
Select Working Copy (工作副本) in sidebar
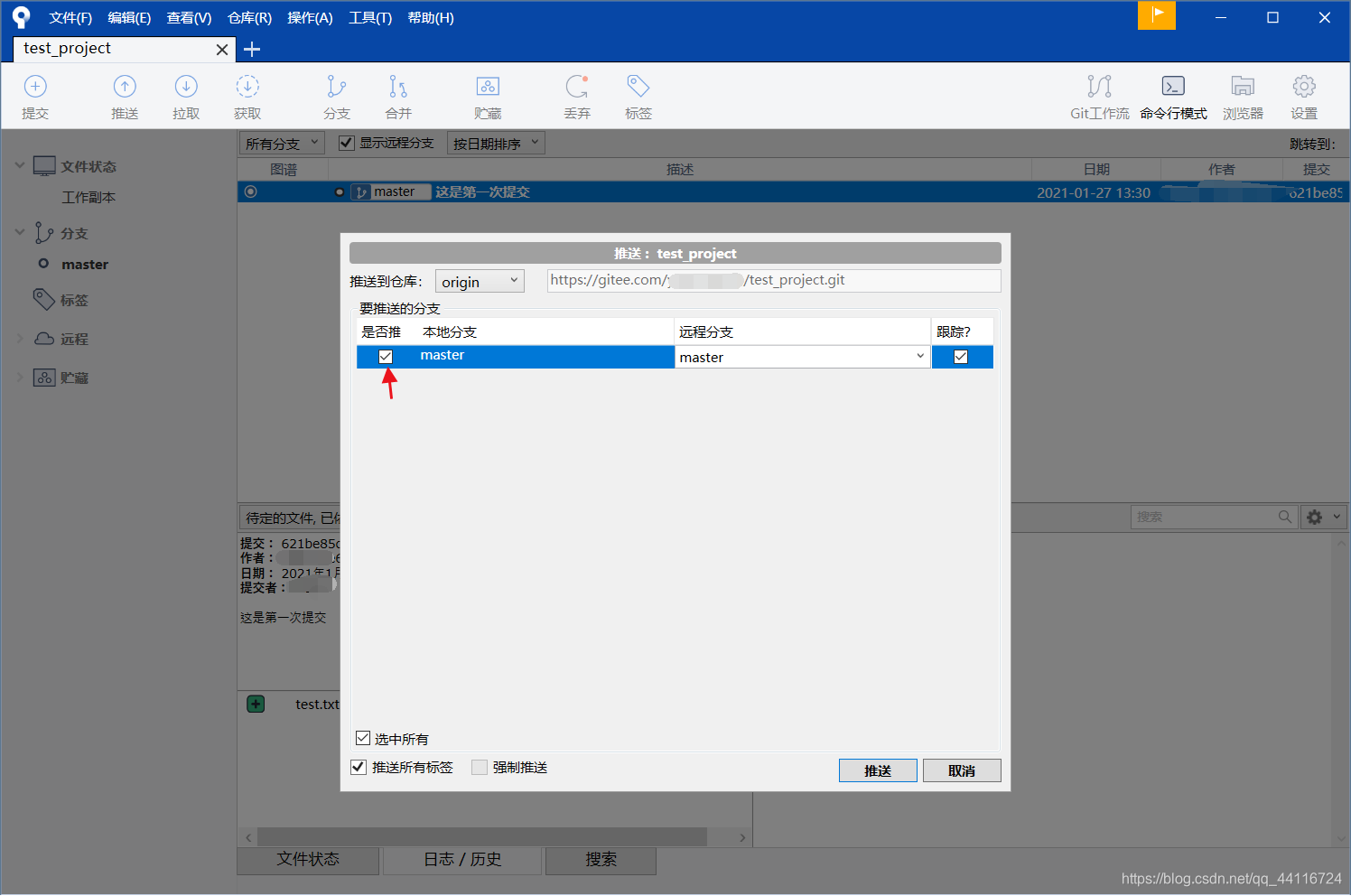coord(89,197)
